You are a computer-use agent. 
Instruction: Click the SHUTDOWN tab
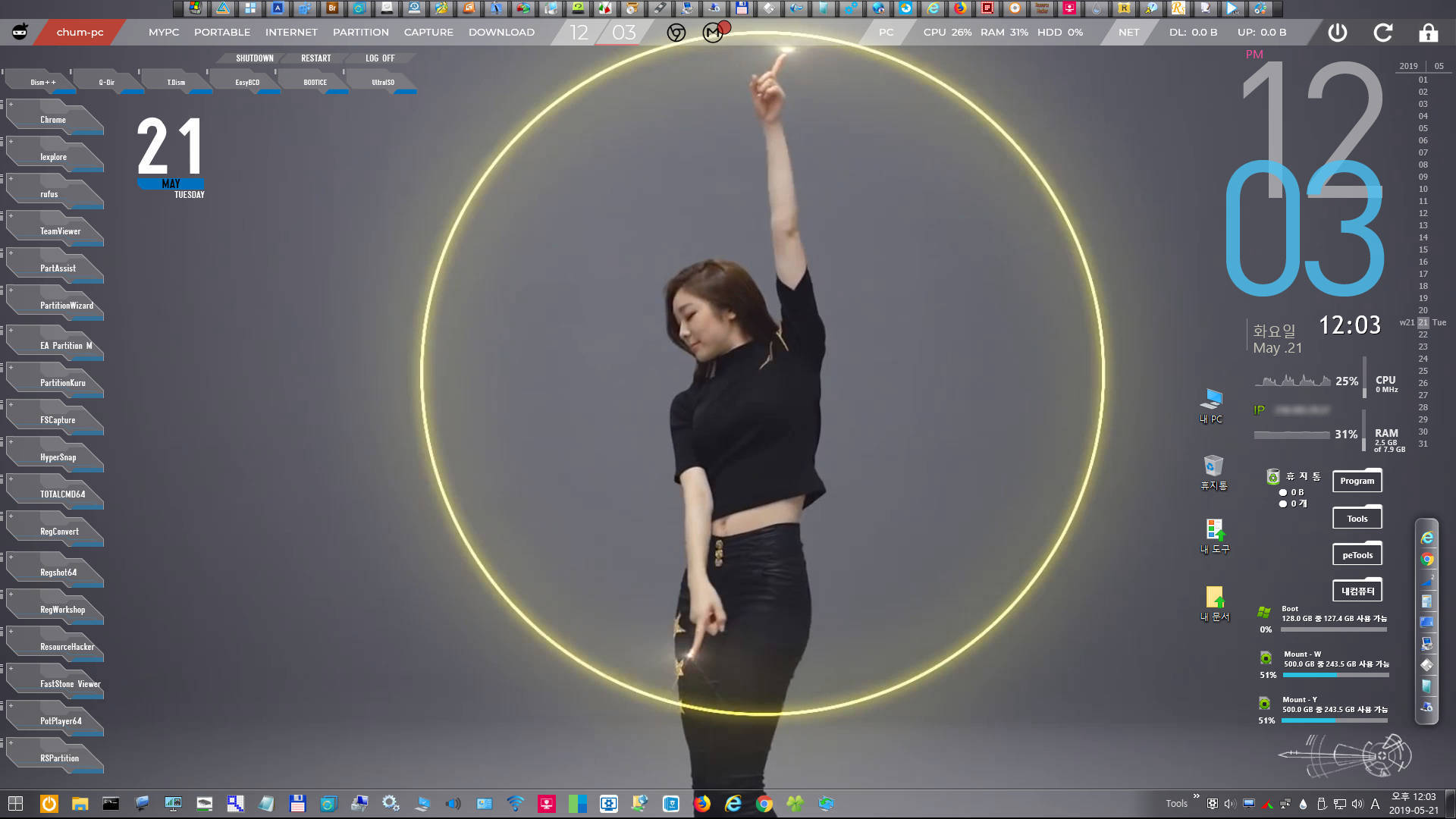pos(255,58)
